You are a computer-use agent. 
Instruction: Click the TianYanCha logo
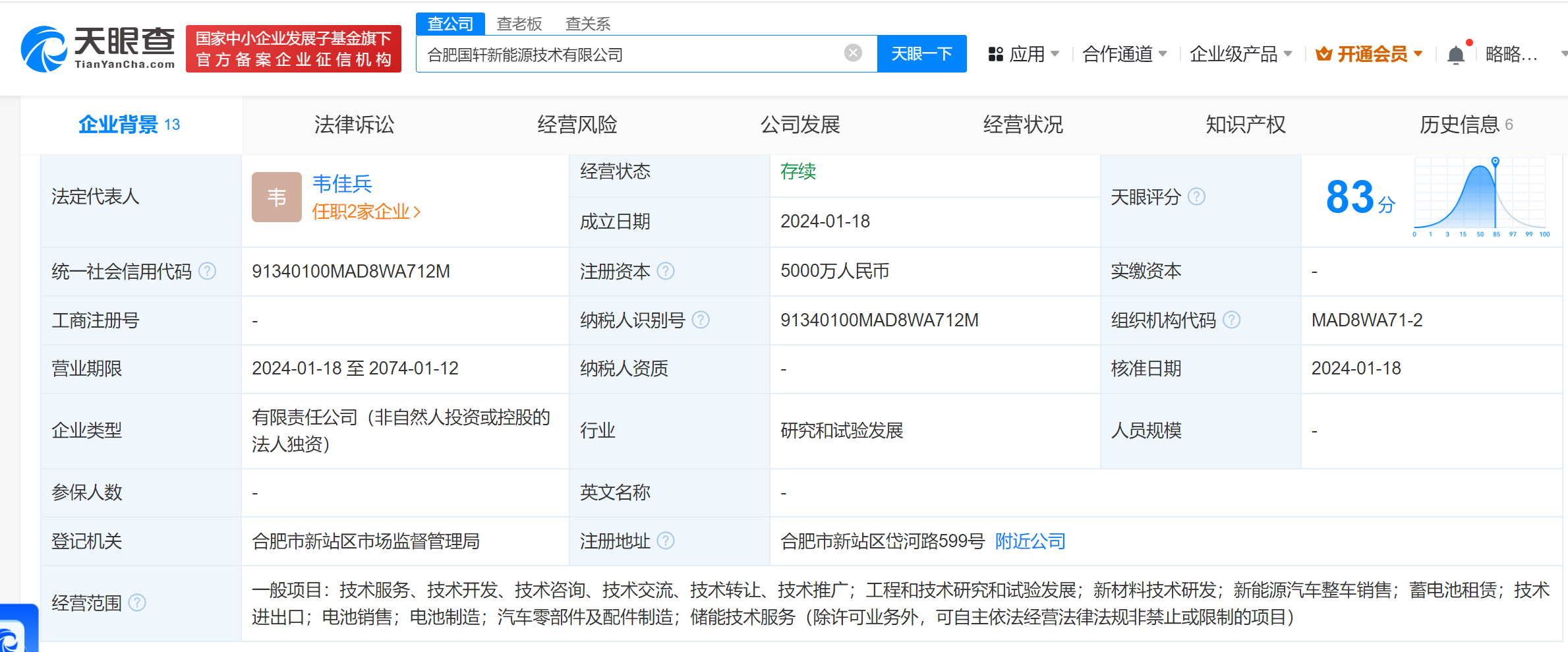point(98,49)
